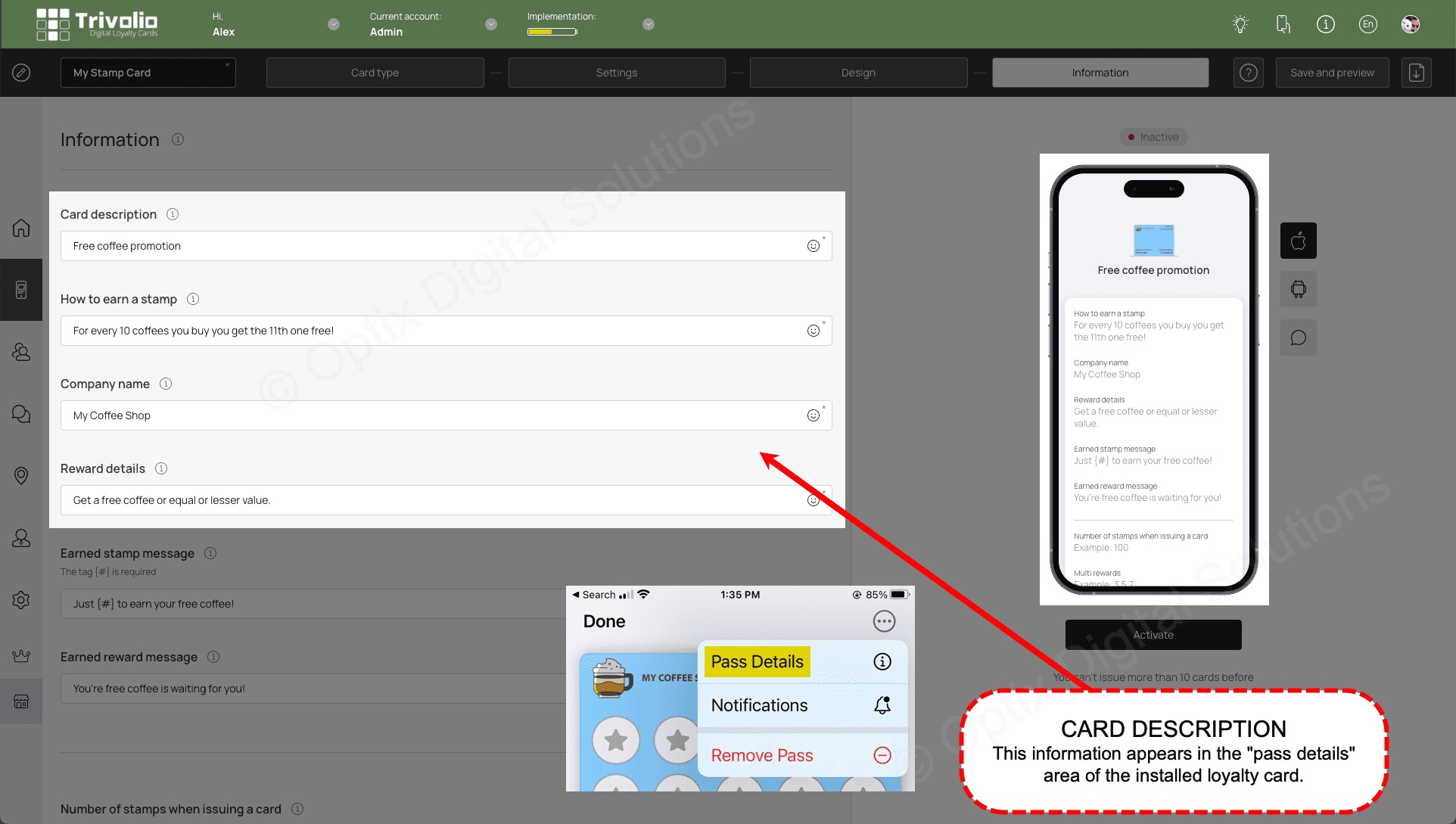Click 'Free coffee promotion' text in phone preview
The width and height of the screenshot is (1456, 824).
1153,270
